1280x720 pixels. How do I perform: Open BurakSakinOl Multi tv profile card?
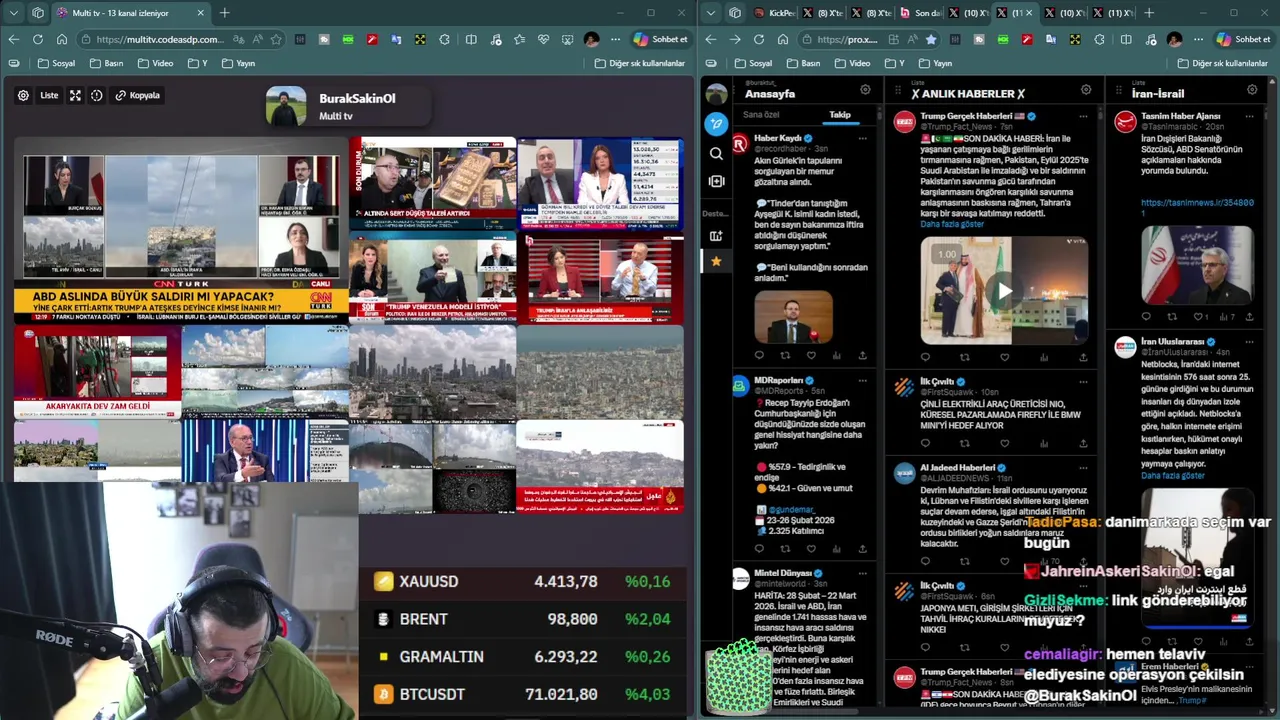coord(347,106)
